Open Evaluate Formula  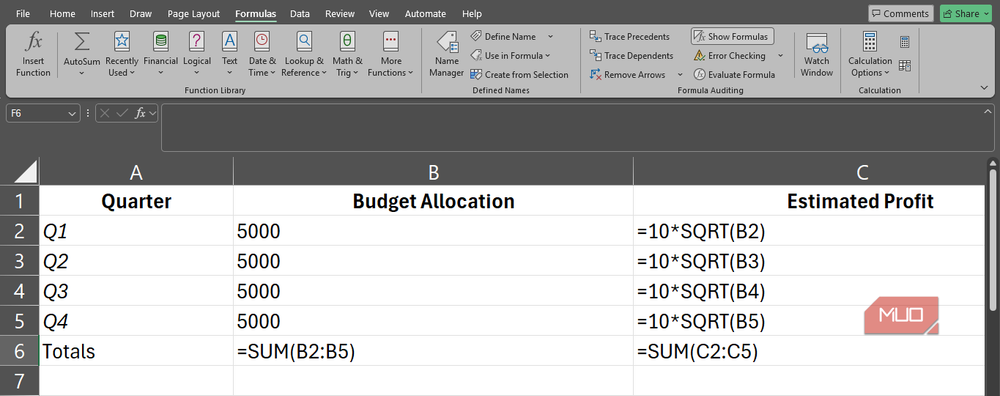734,75
